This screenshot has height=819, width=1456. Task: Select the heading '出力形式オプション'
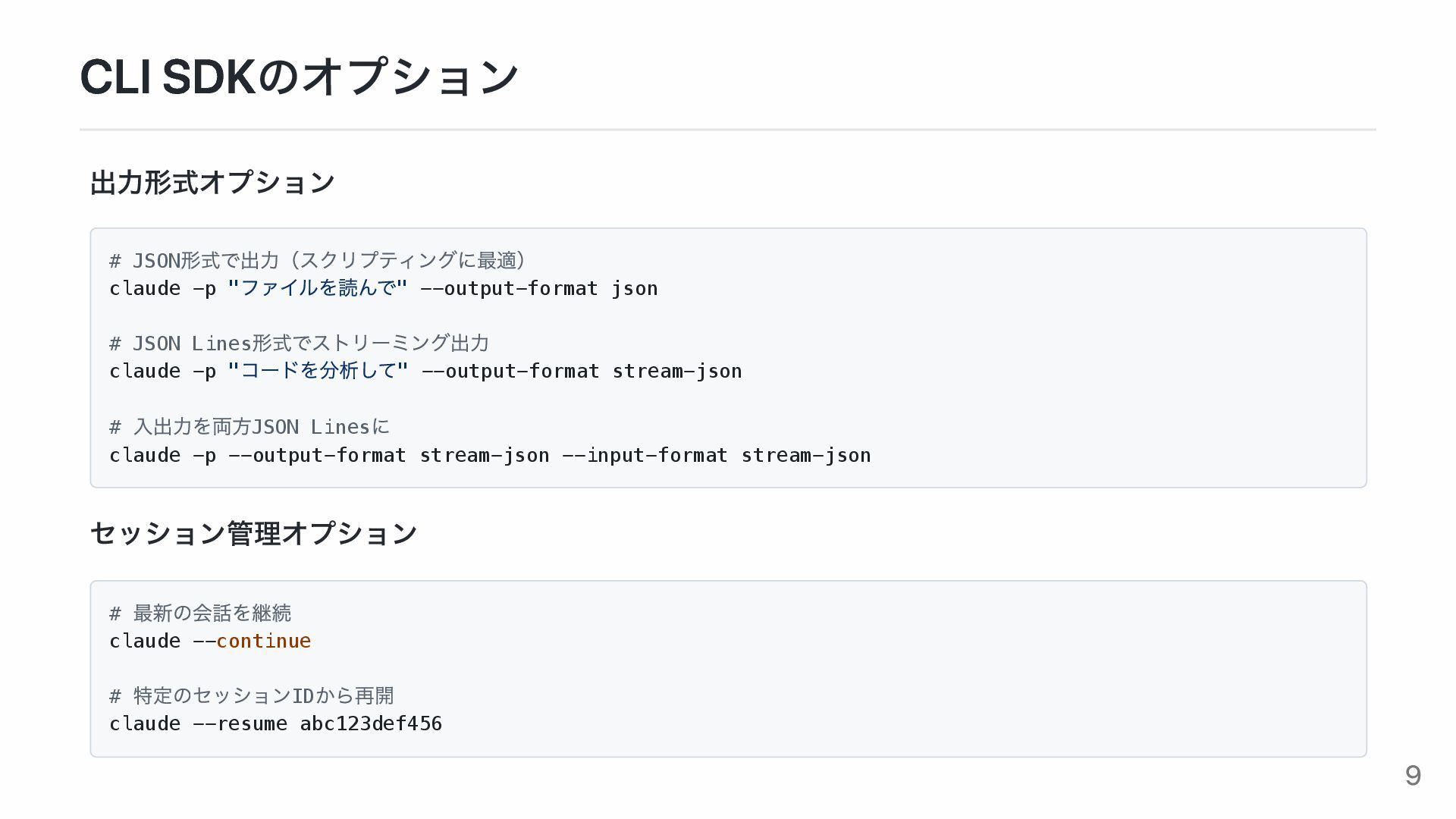coord(212,183)
